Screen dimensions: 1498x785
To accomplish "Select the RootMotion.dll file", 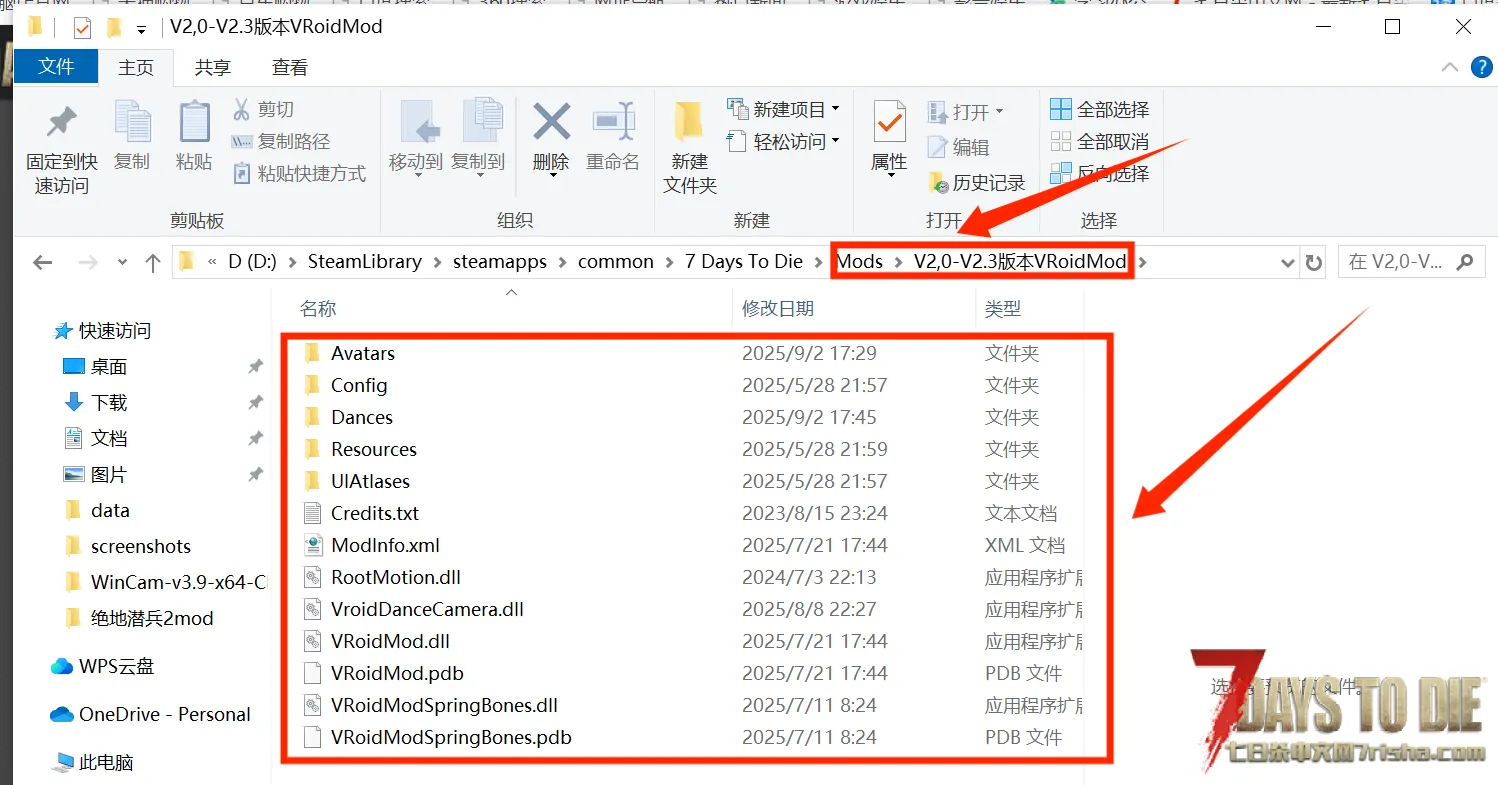I will 396,577.
